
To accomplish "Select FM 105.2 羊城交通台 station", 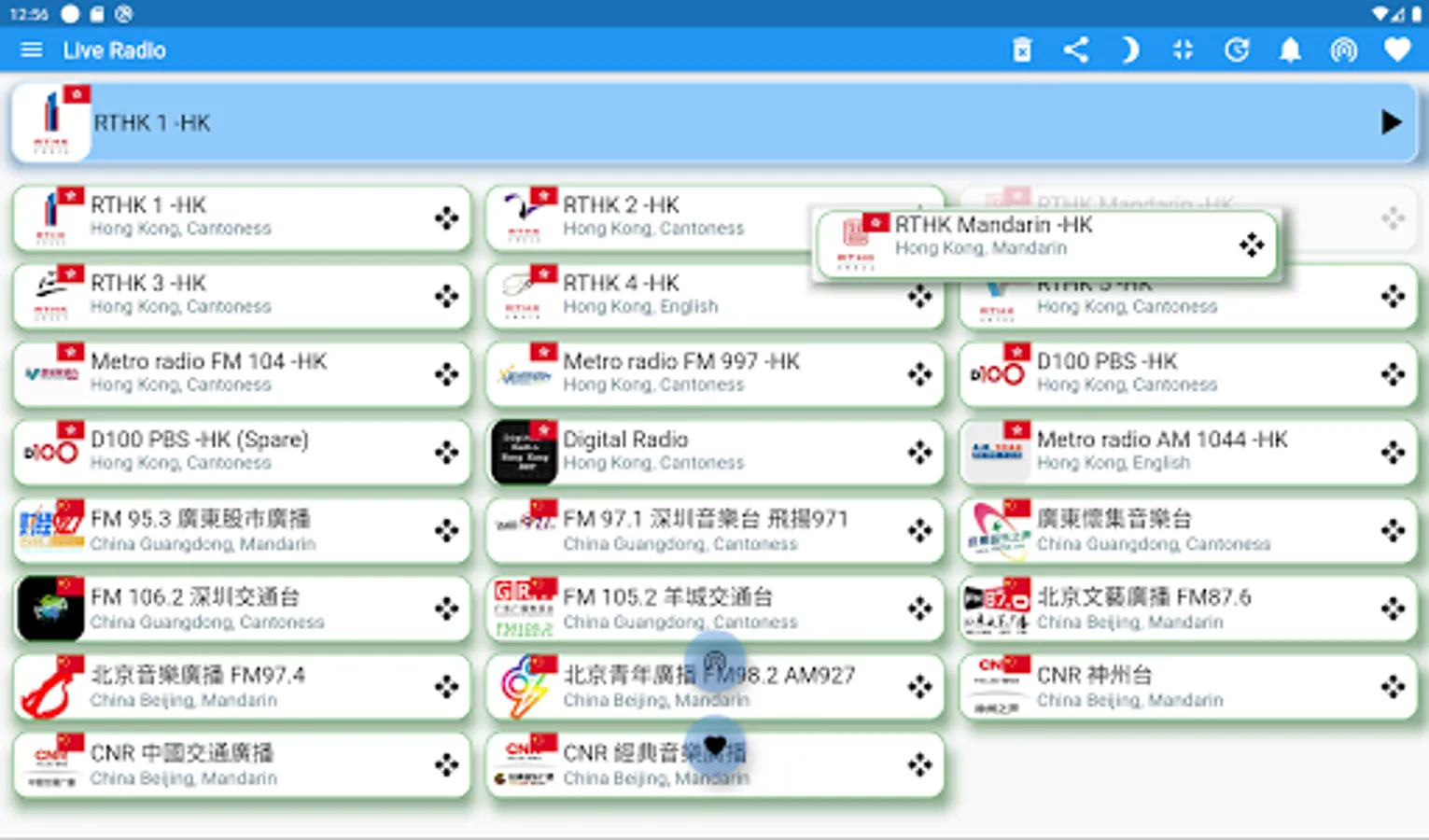I will click(715, 609).
